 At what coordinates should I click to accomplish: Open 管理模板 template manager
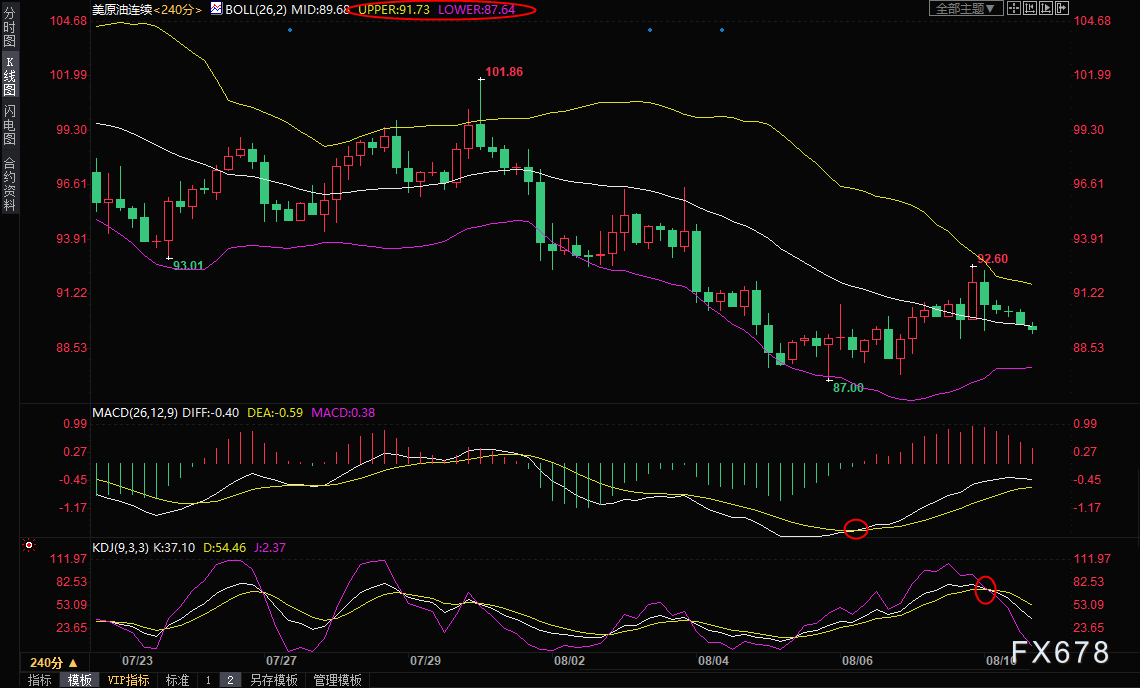click(x=337, y=680)
